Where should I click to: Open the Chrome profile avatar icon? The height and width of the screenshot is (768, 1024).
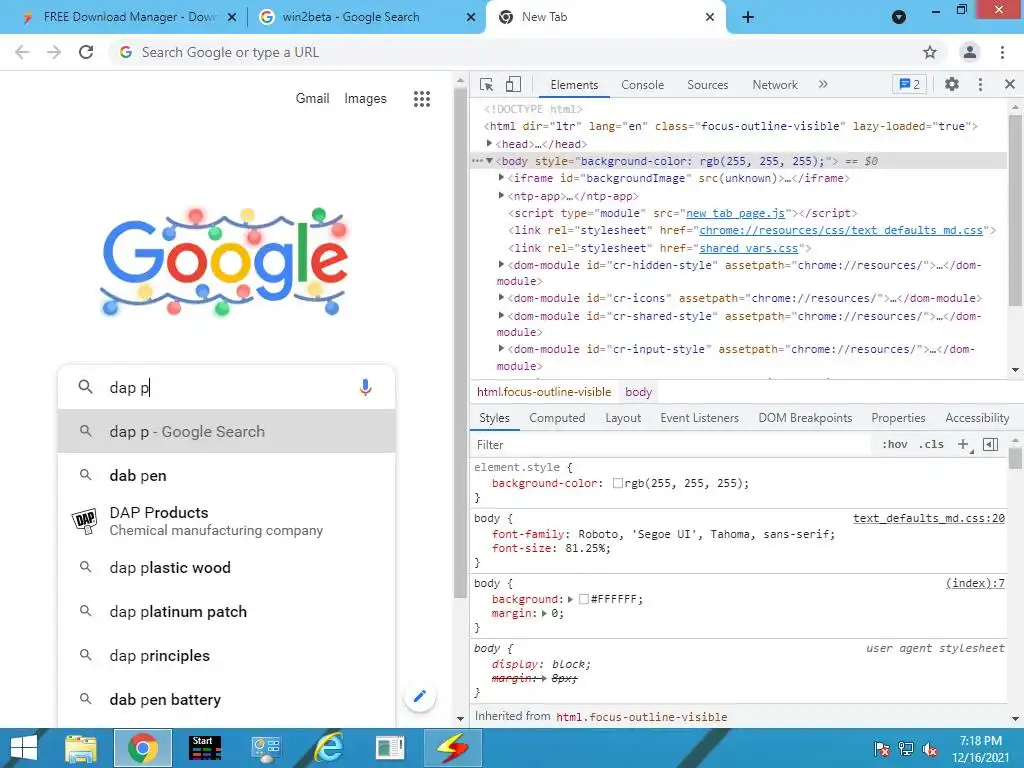[969, 52]
